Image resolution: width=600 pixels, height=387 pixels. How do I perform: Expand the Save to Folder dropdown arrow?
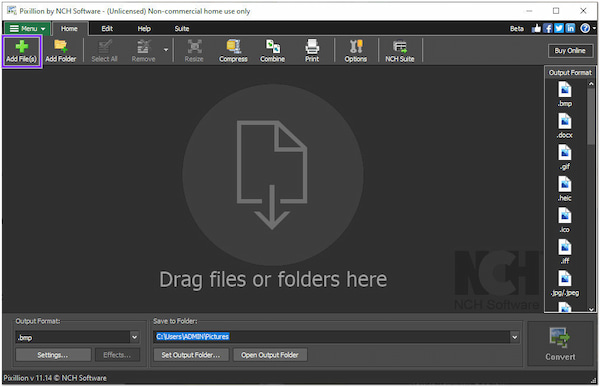pyautogui.click(x=514, y=337)
